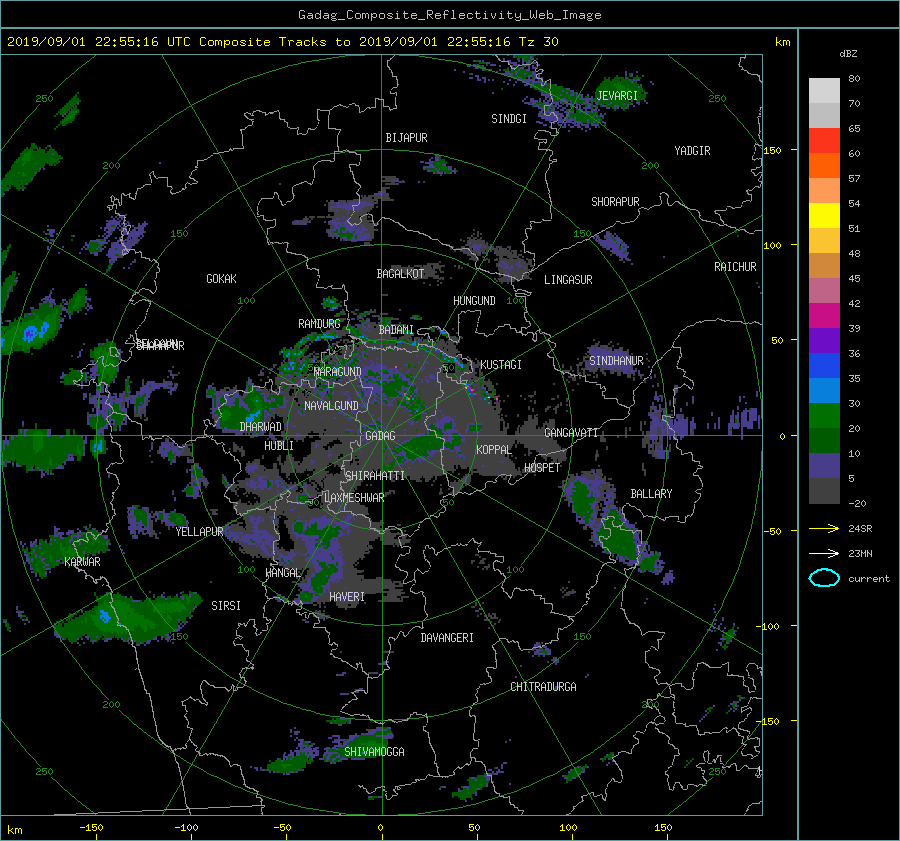Click the JEVARGI label on the map
The image size is (900, 841).
click(617, 96)
